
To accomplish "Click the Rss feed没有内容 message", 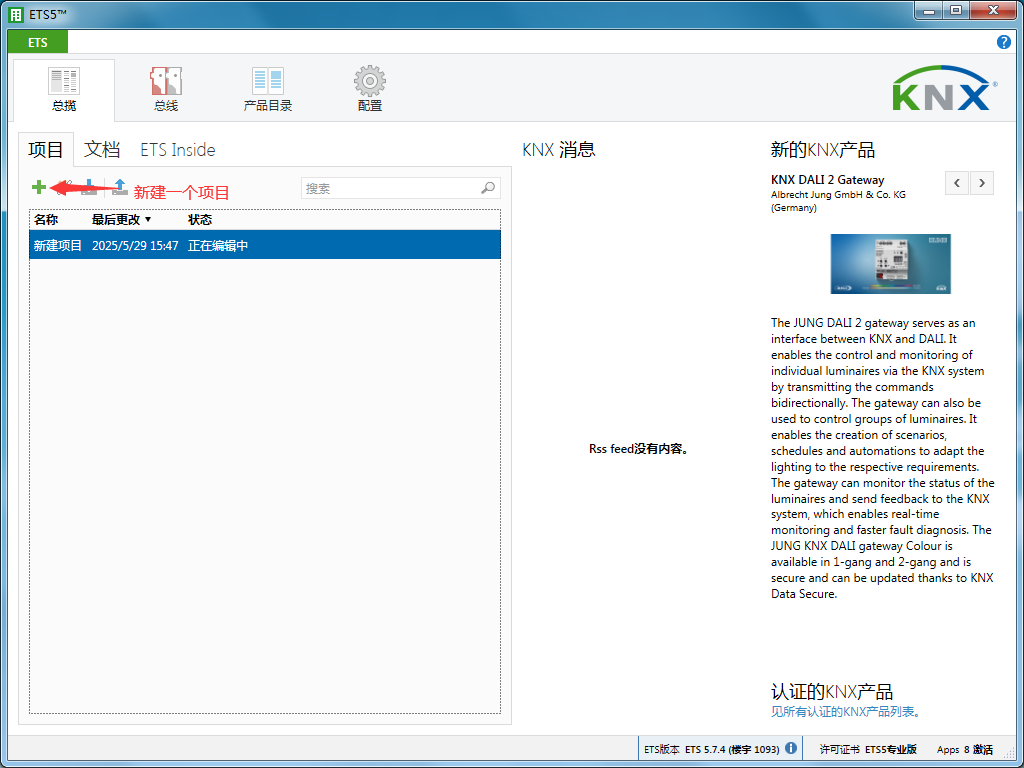I will [x=639, y=449].
